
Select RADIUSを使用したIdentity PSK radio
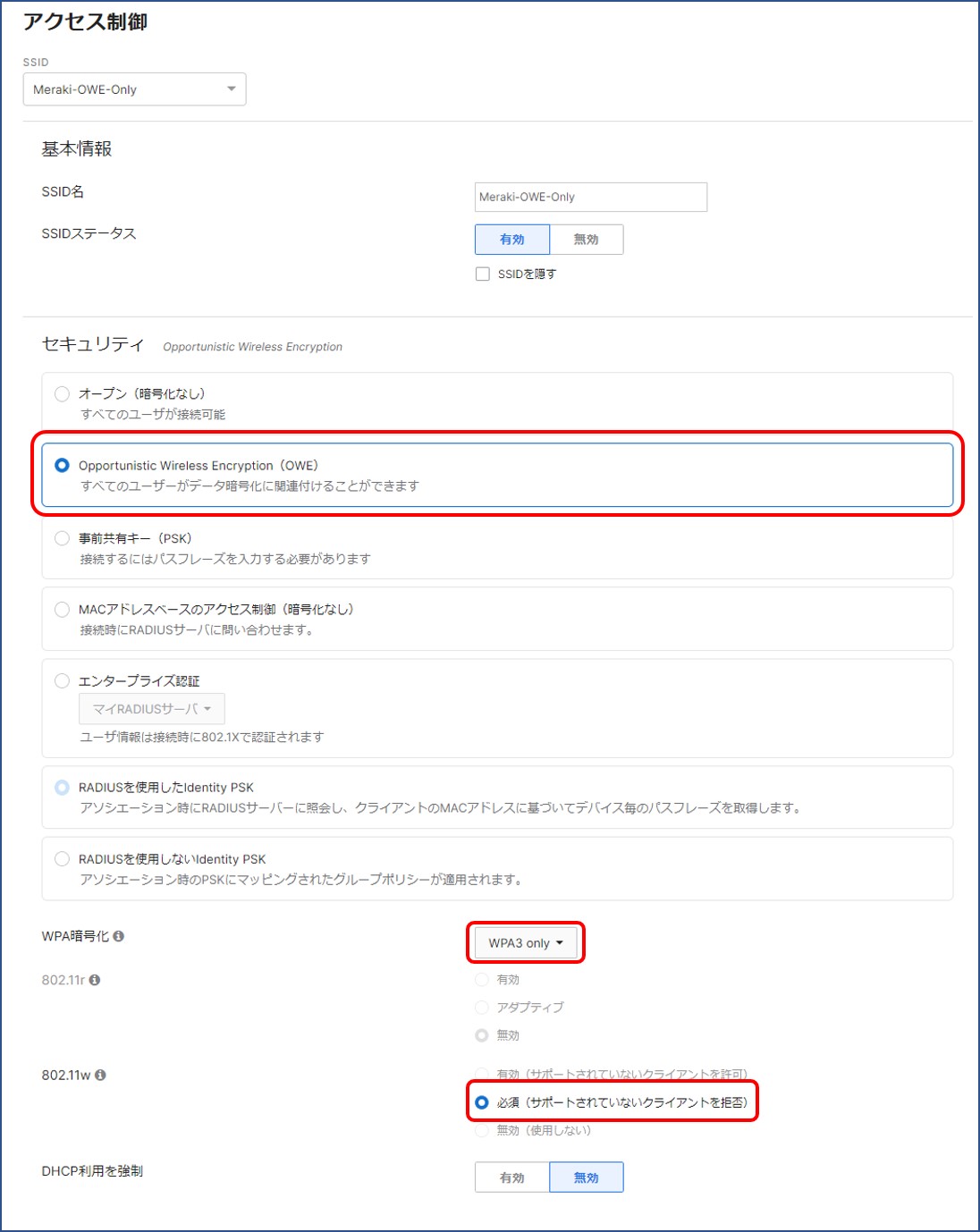(62, 788)
